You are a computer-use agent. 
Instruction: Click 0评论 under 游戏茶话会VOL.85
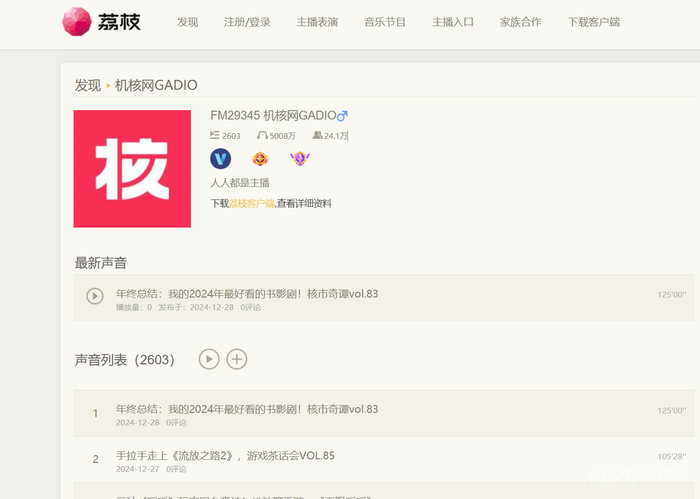176,469
